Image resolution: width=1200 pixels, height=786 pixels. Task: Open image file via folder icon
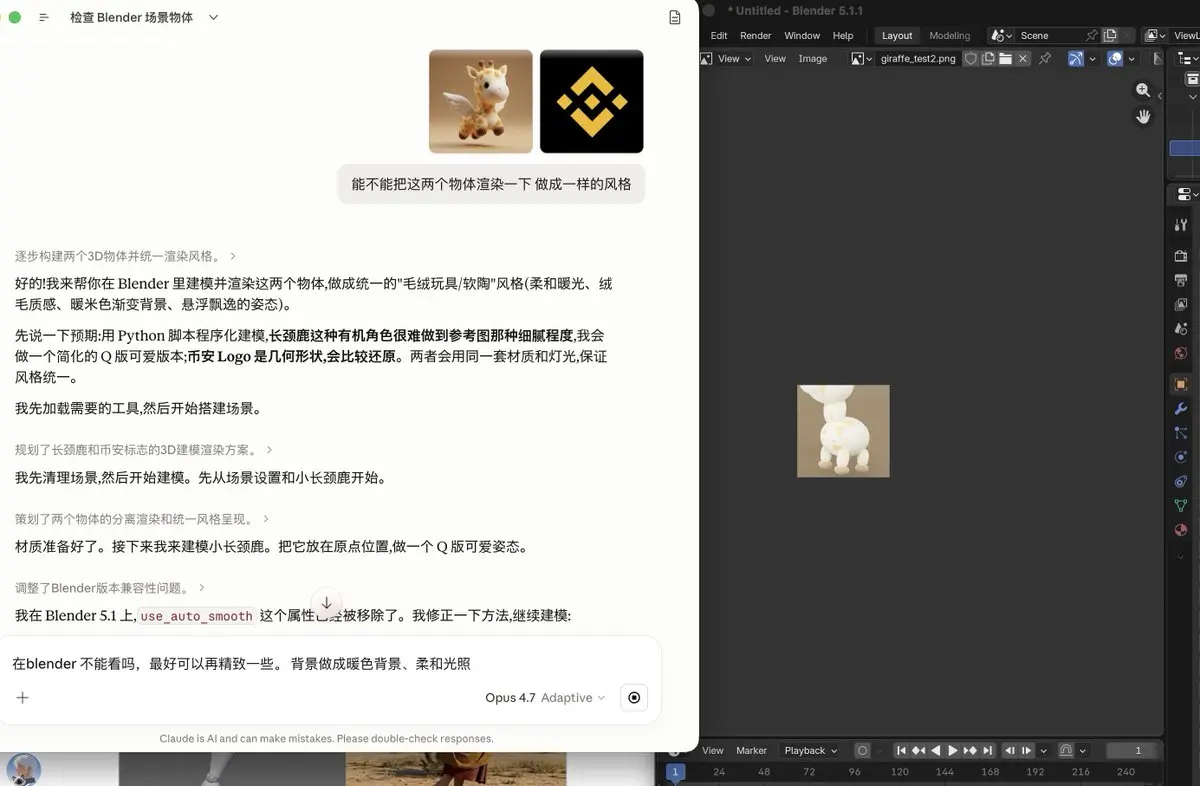[x=1005, y=59]
